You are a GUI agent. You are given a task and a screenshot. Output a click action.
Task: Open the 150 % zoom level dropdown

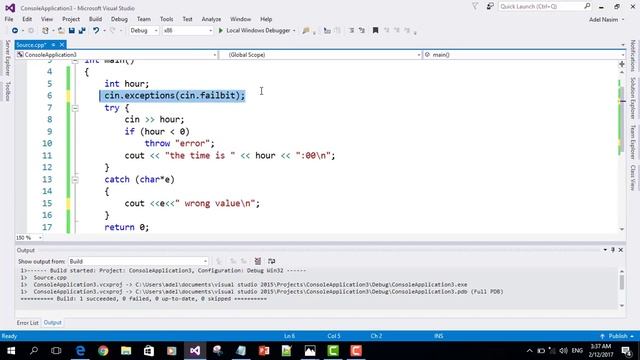[x=40, y=238]
